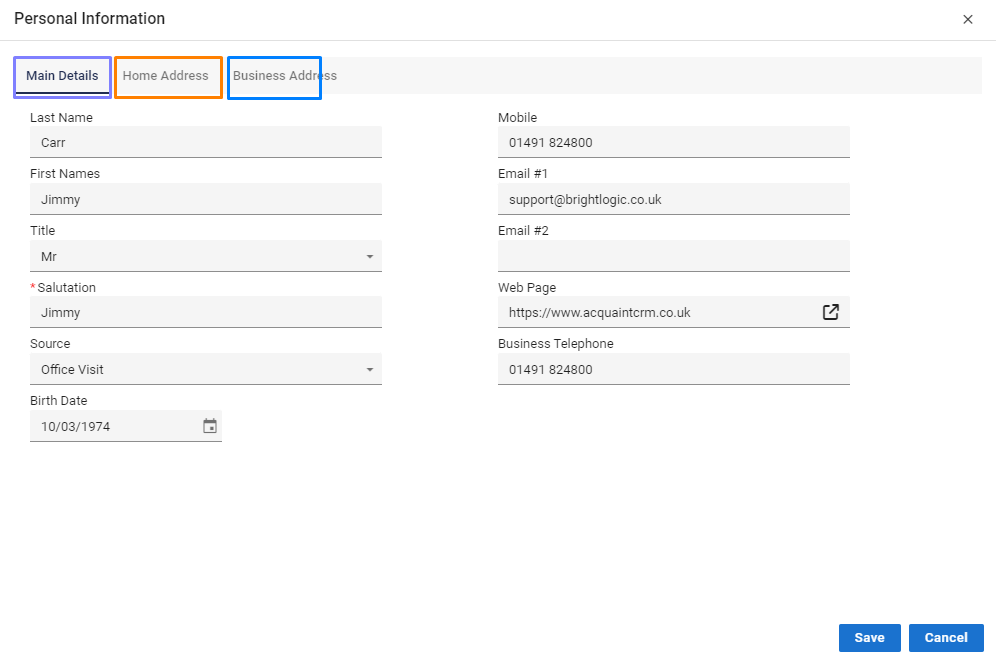Expand the Source dropdown arrow
This screenshot has height=658, width=996.
[370, 370]
